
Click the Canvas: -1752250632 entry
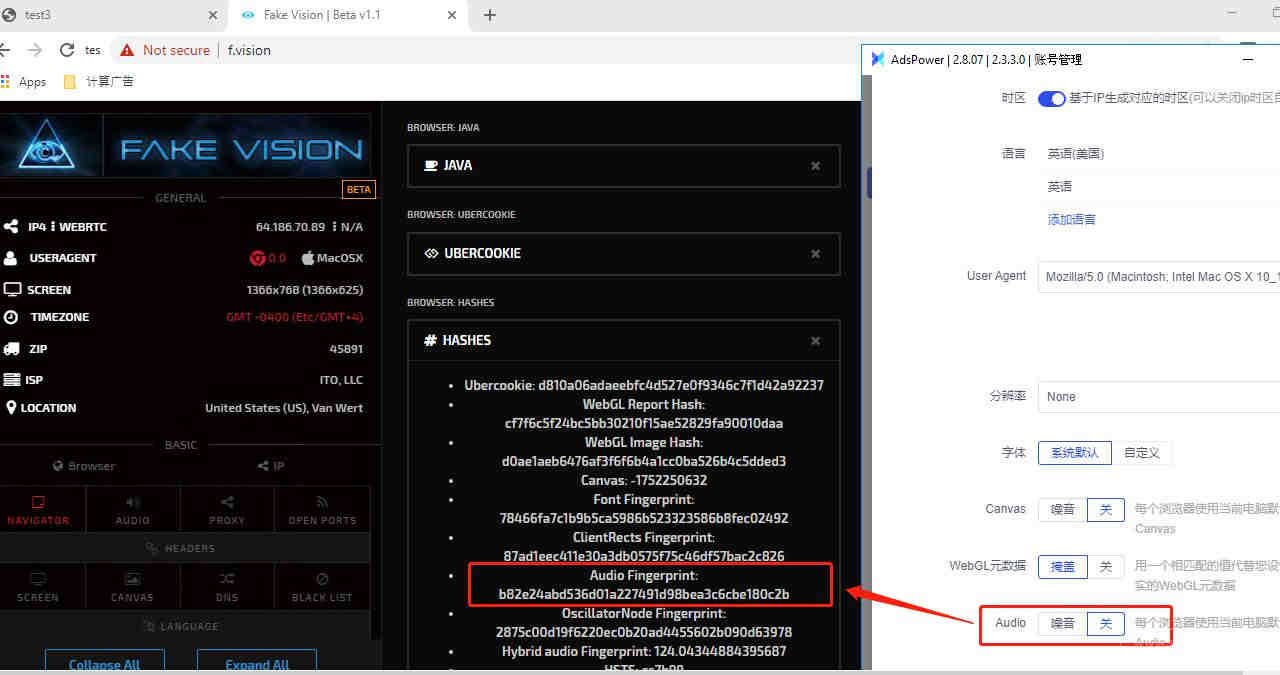point(644,481)
